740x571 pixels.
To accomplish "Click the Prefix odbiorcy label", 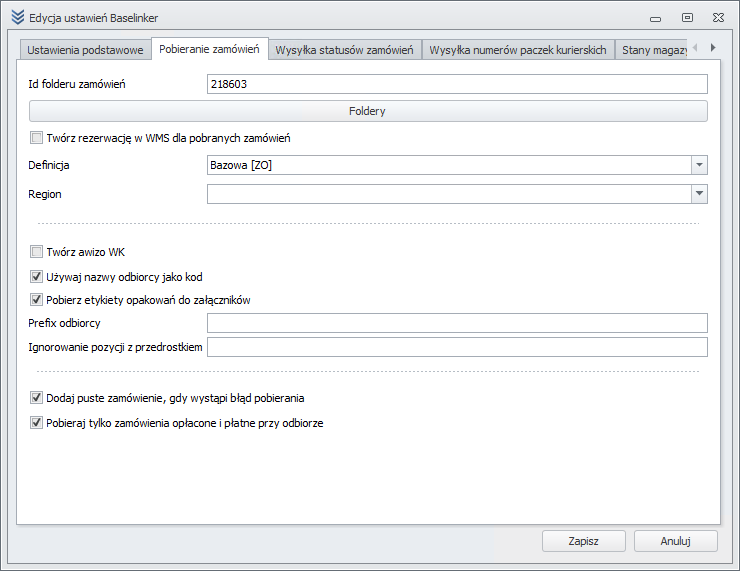I will coord(64,323).
